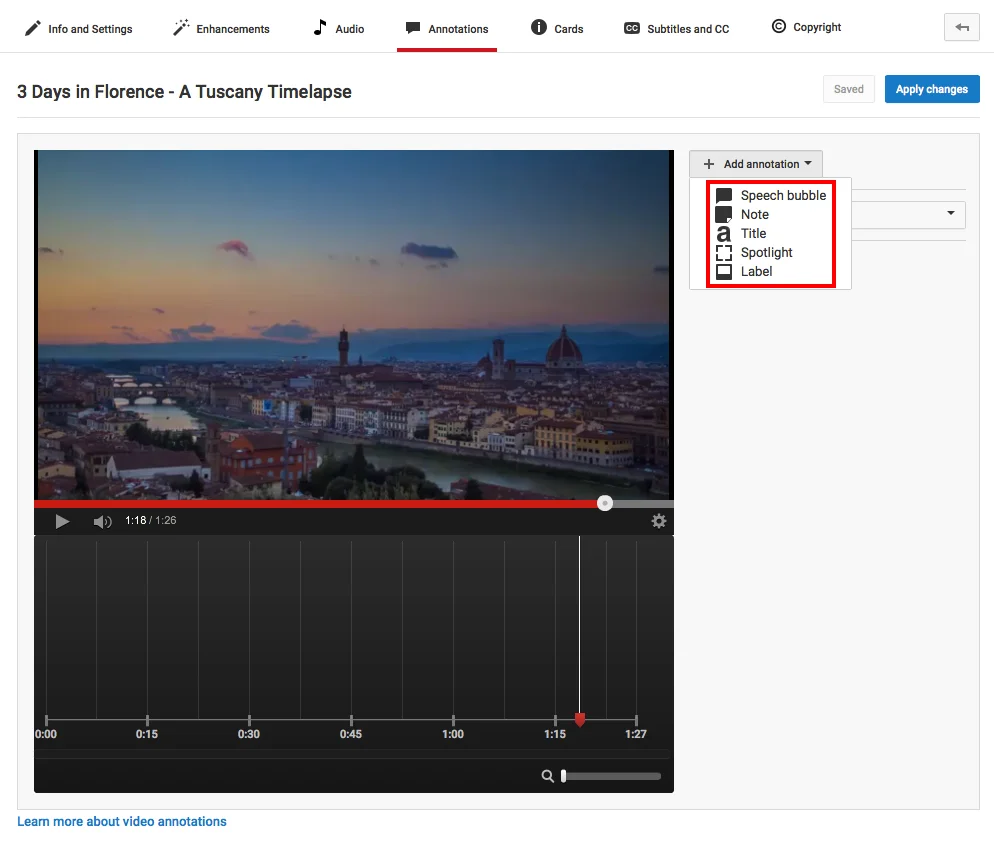Pick the Spotlight annotation icon
Viewport: 994px width, 844px height.
[723, 252]
